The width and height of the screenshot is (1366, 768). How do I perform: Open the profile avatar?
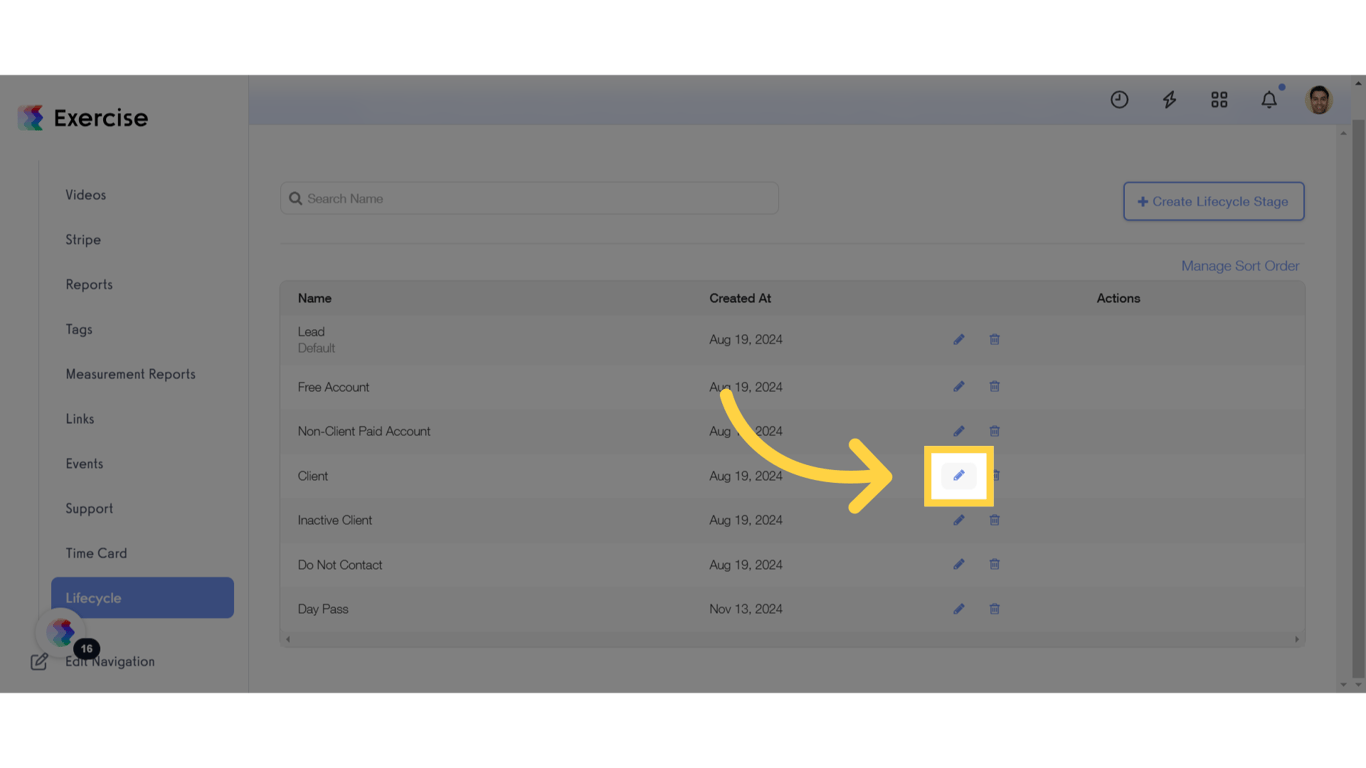point(1318,99)
